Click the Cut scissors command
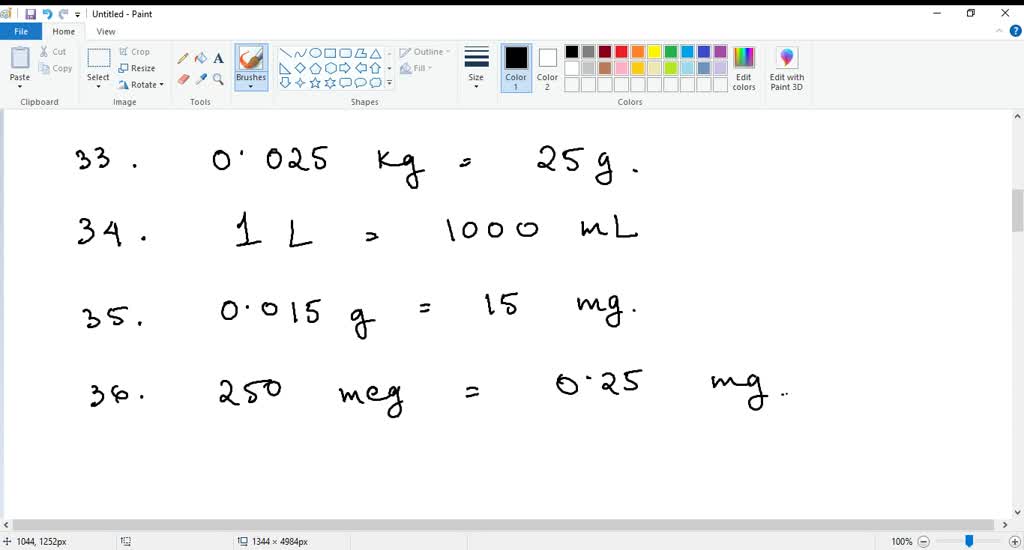Viewport: 1024px width, 550px height. pos(53,52)
